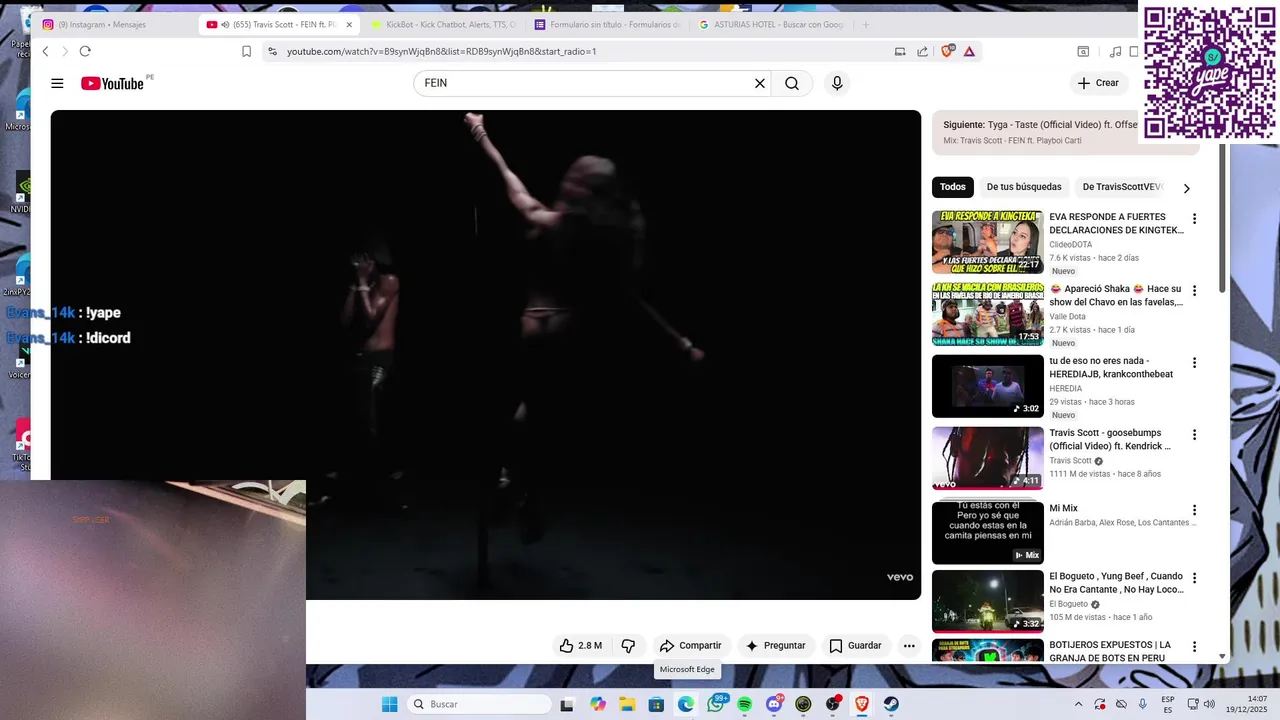1280x720 pixels.
Task: Open the Windows Start menu
Action: tap(389, 704)
